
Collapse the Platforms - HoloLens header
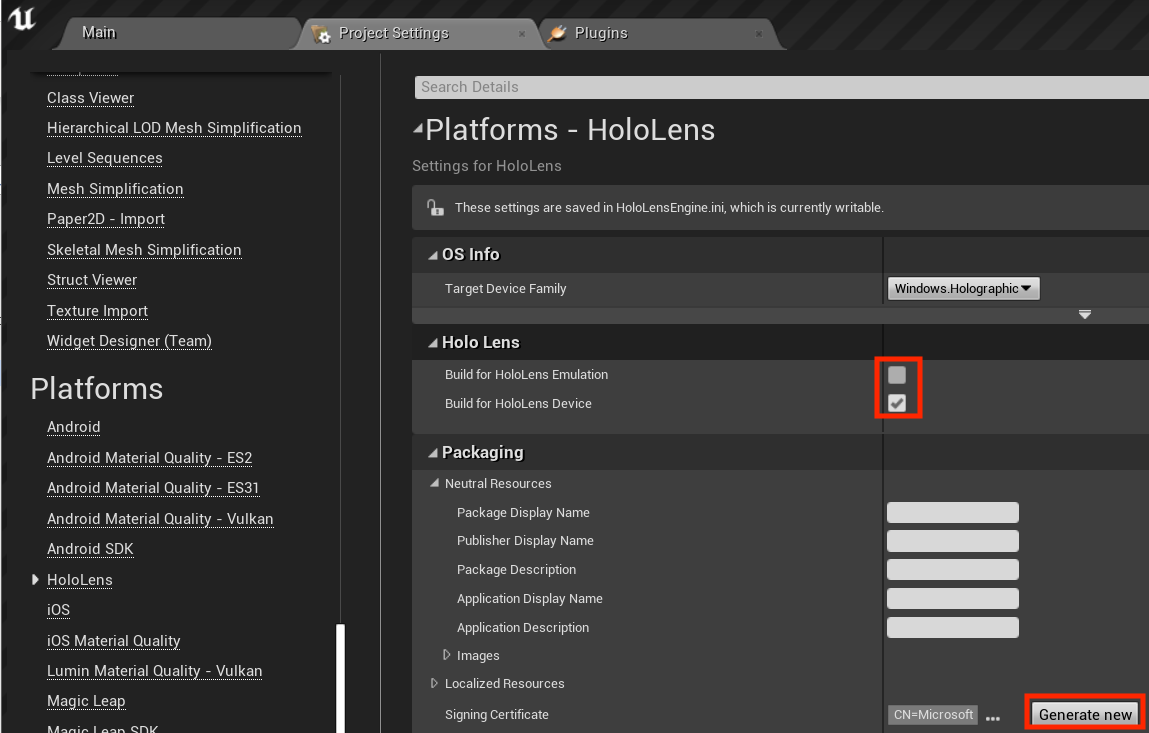[x=418, y=129]
